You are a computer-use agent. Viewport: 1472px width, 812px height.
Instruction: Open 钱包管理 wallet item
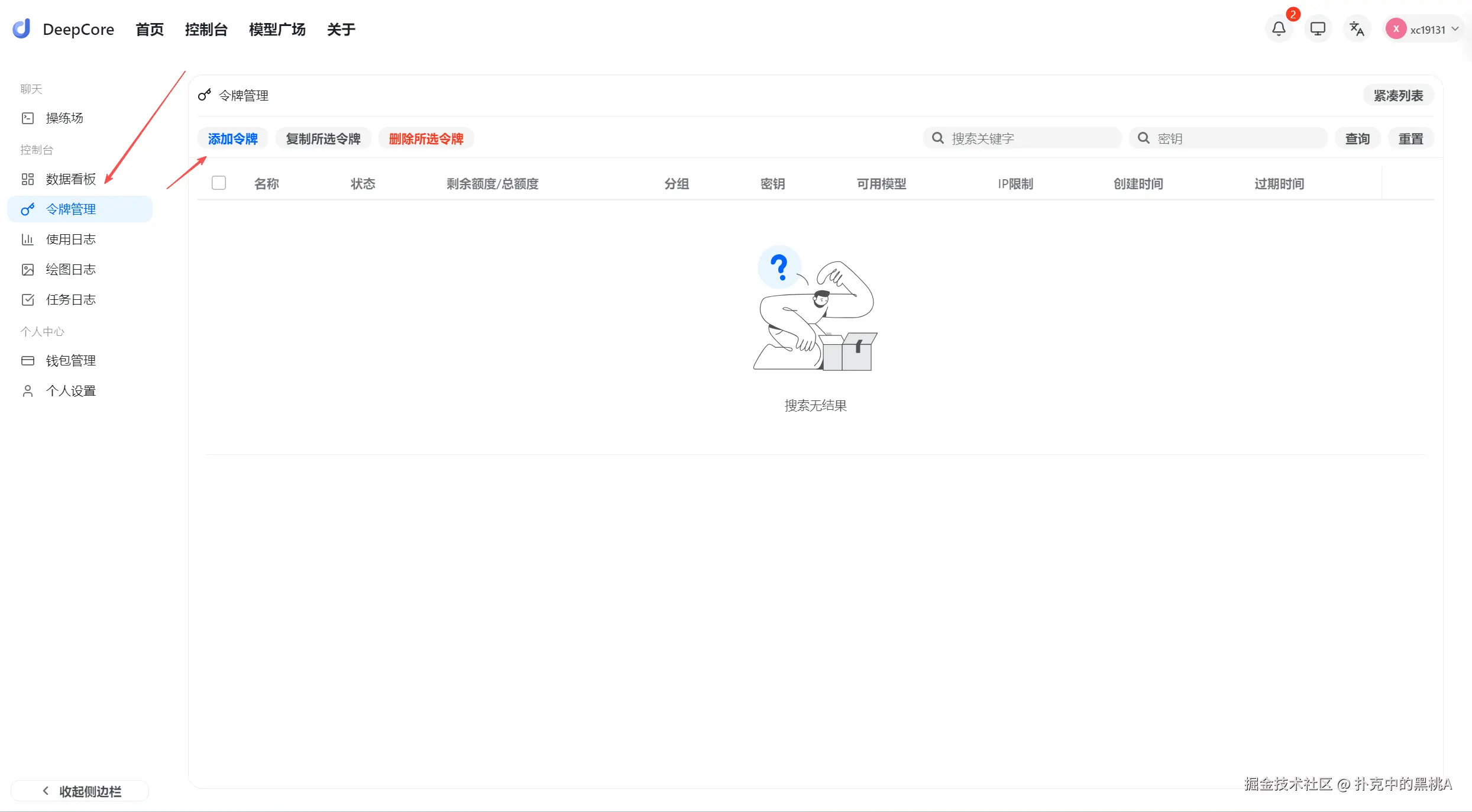click(70, 361)
